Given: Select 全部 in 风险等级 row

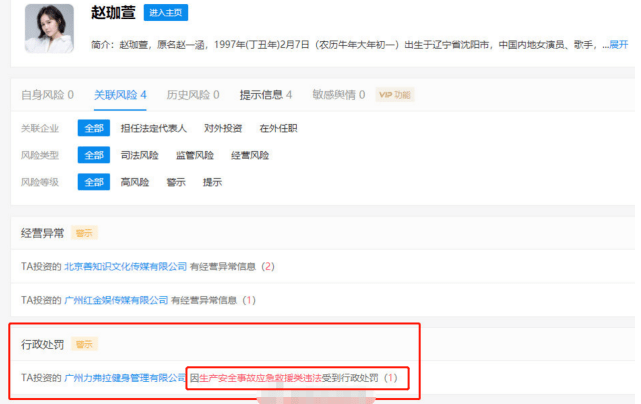Looking at the screenshot, I should click(94, 182).
